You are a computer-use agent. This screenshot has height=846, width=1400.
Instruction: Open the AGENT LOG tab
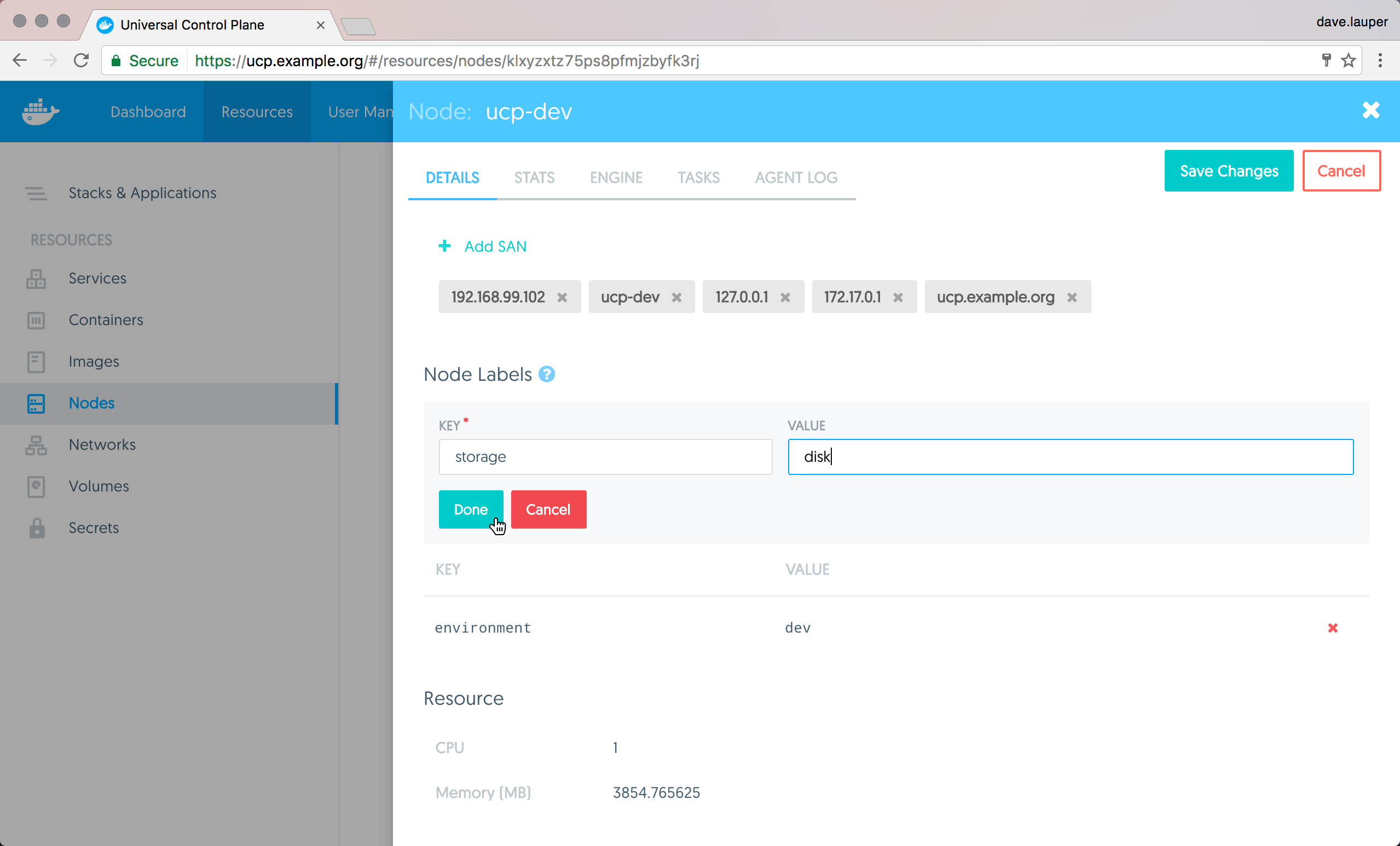coord(795,178)
